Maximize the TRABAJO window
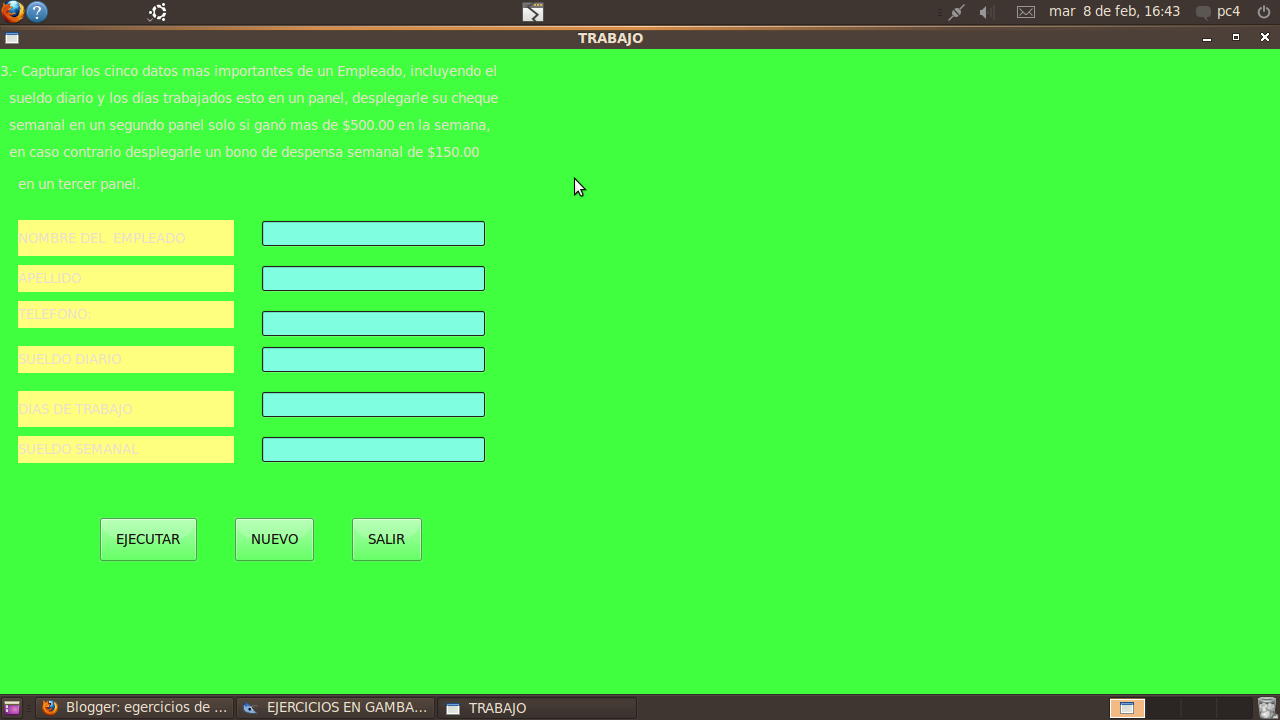 tap(1236, 38)
